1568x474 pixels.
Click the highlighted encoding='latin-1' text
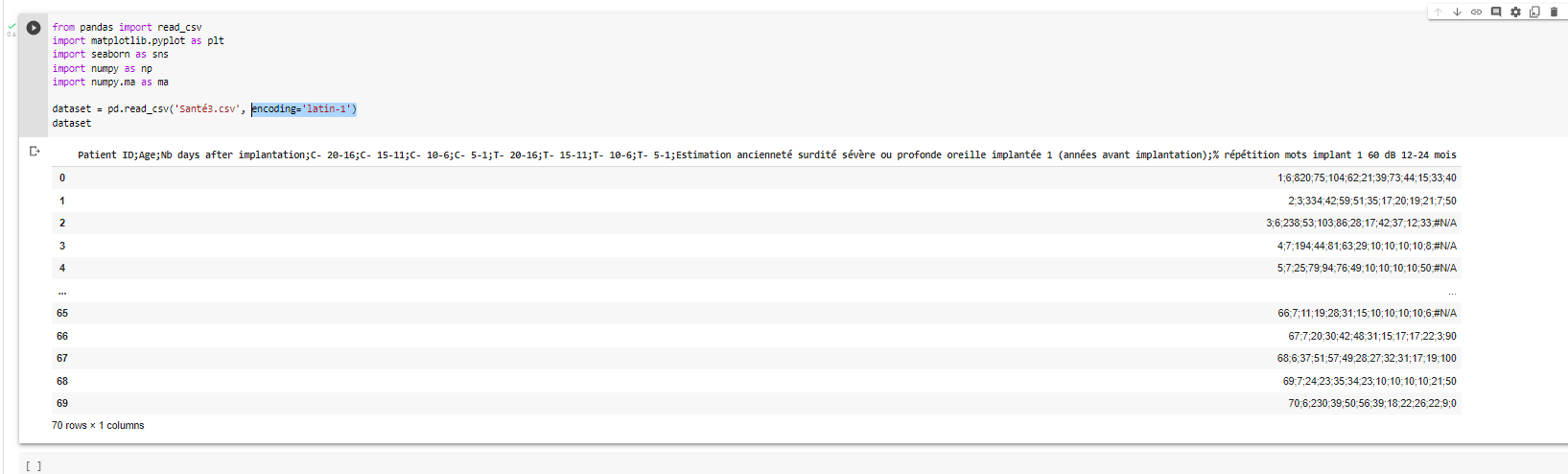303,109
